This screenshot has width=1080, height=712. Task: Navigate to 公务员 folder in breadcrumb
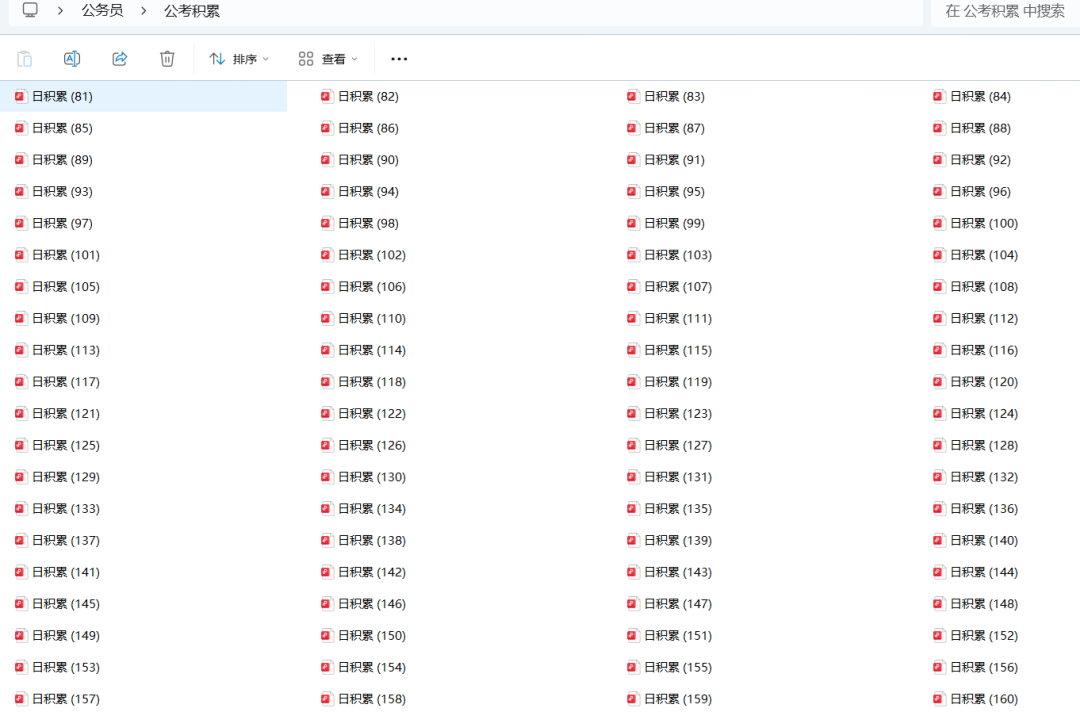pos(102,11)
